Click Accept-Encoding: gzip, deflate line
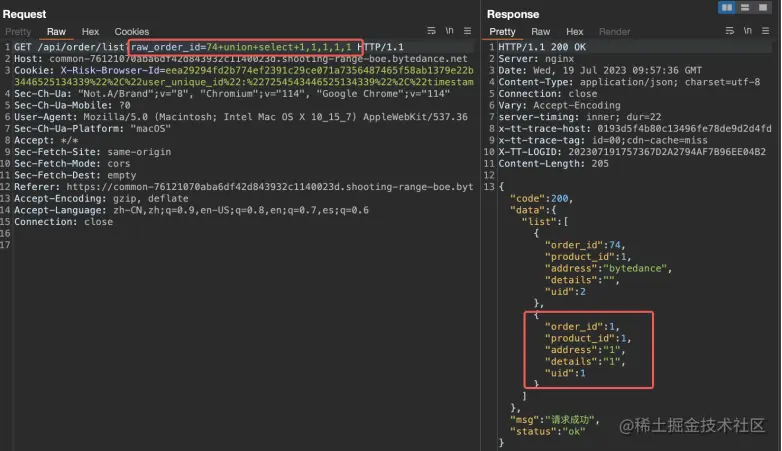This screenshot has height=451, width=782. (101, 199)
